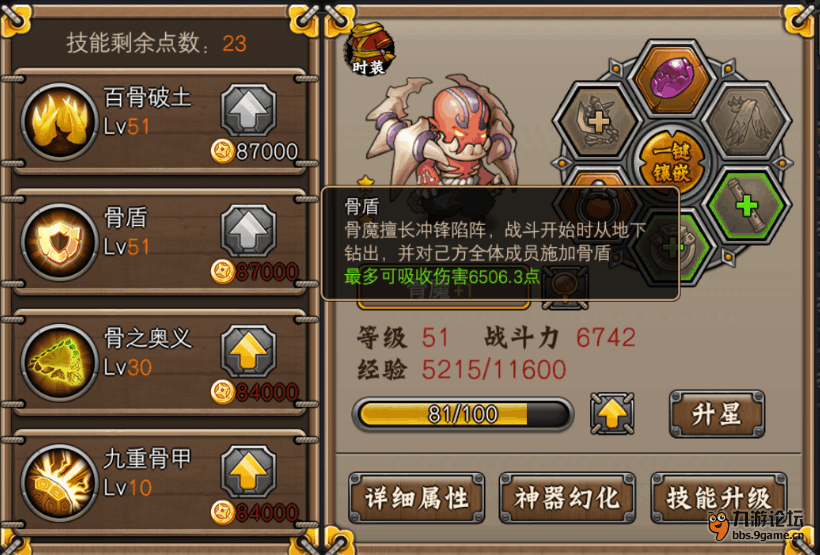Click the 升星 button

pos(717,414)
